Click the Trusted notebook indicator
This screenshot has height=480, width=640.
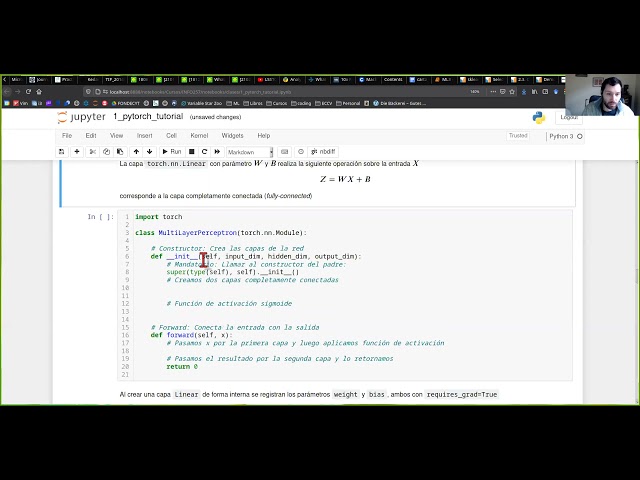pyautogui.click(x=518, y=136)
